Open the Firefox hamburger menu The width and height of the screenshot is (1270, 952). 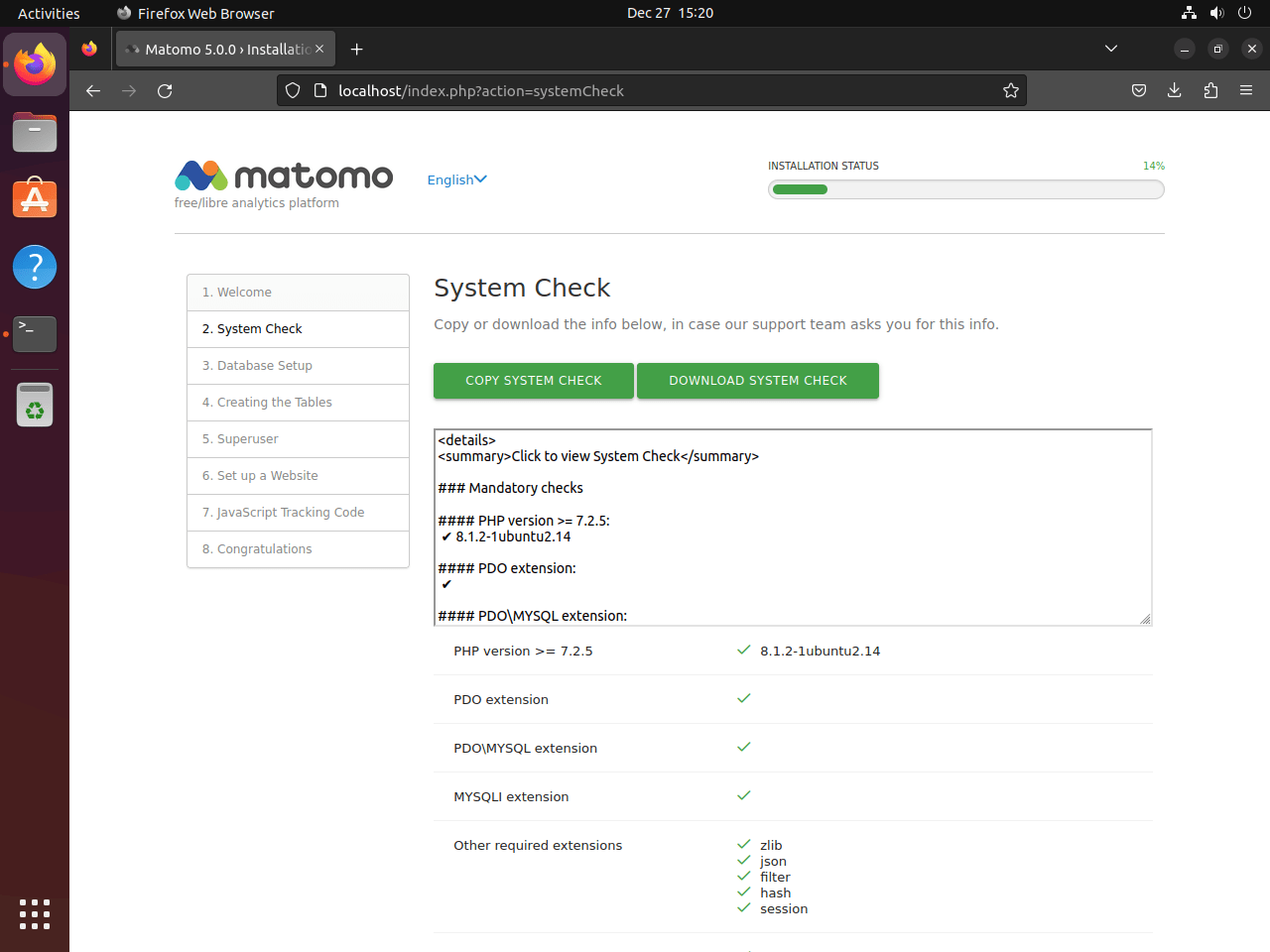1246,90
